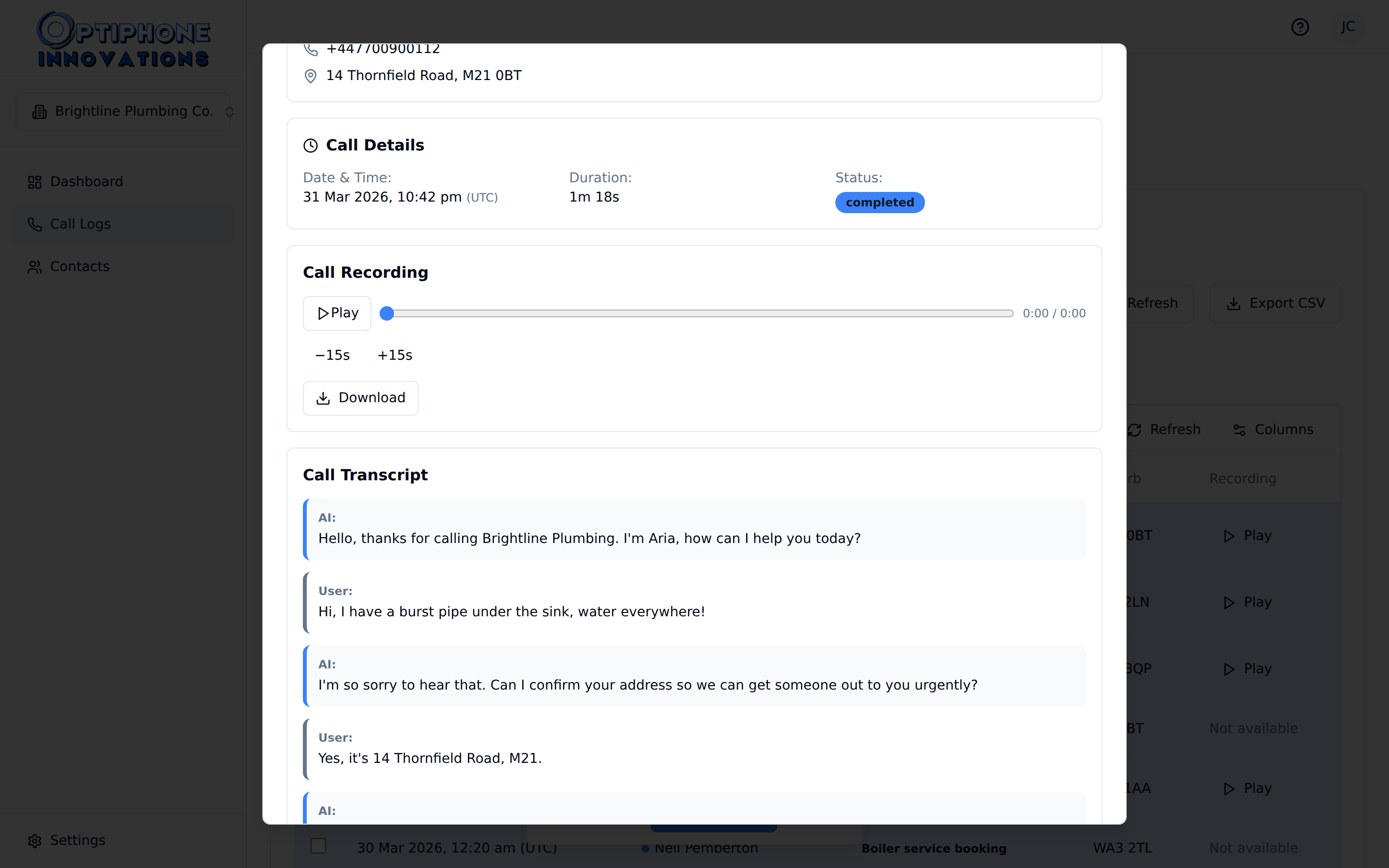
Task: Click the AI address confirmation transcript message
Action: coord(694,676)
